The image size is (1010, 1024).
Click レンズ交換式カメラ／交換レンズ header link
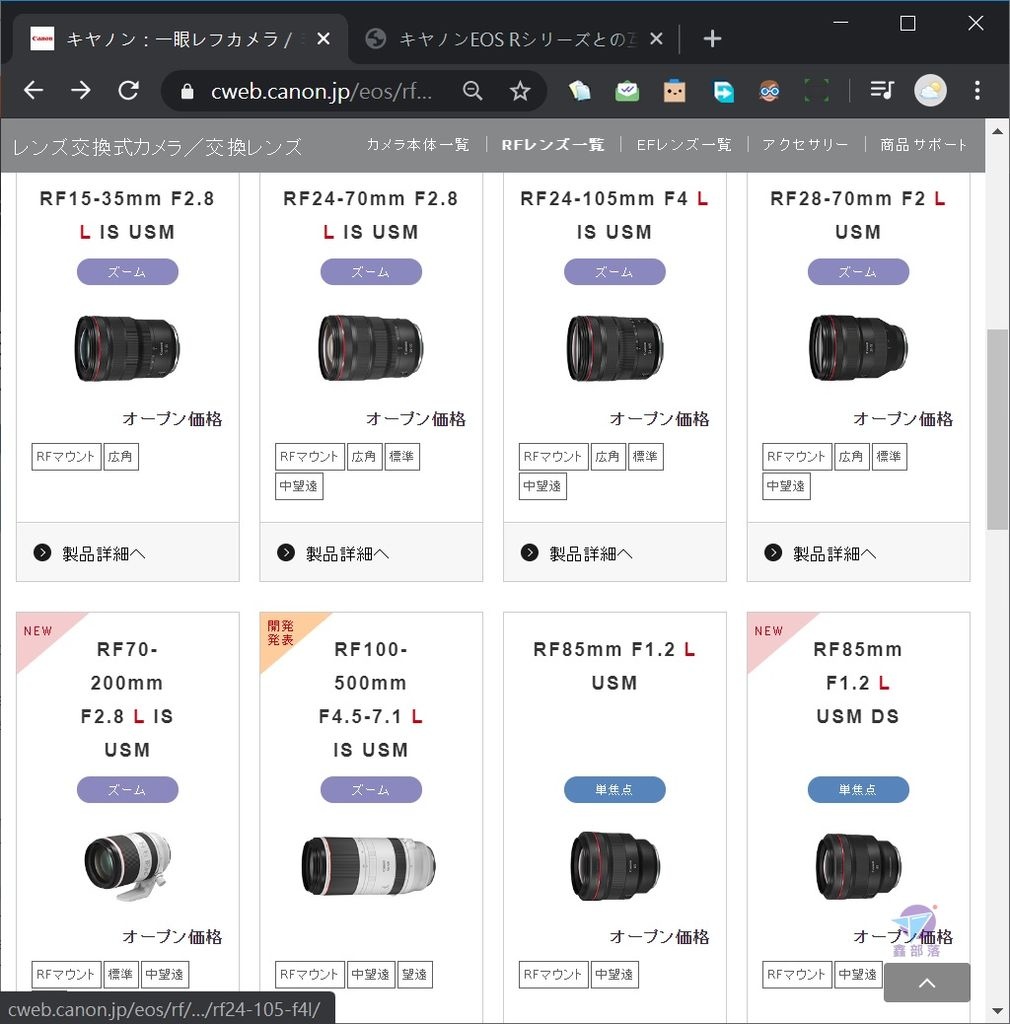[x=157, y=147]
